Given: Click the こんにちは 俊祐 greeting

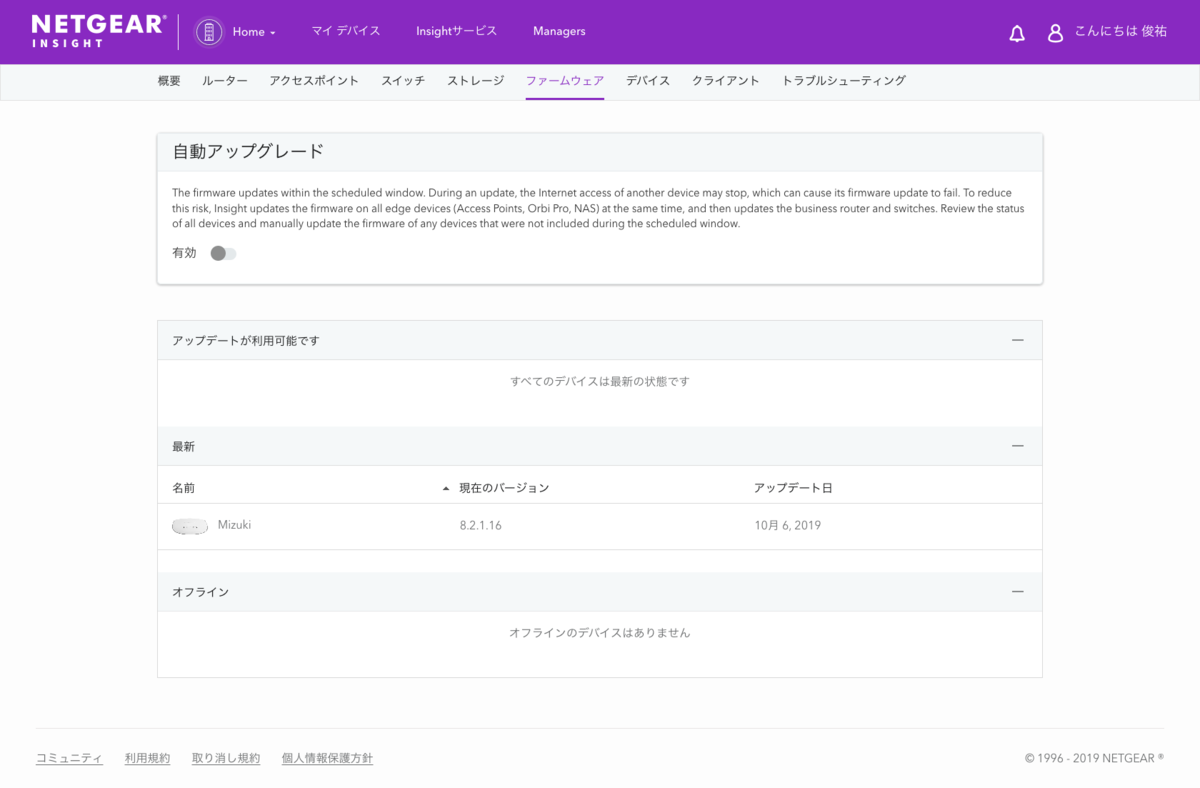Looking at the screenshot, I should pos(1121,32).
